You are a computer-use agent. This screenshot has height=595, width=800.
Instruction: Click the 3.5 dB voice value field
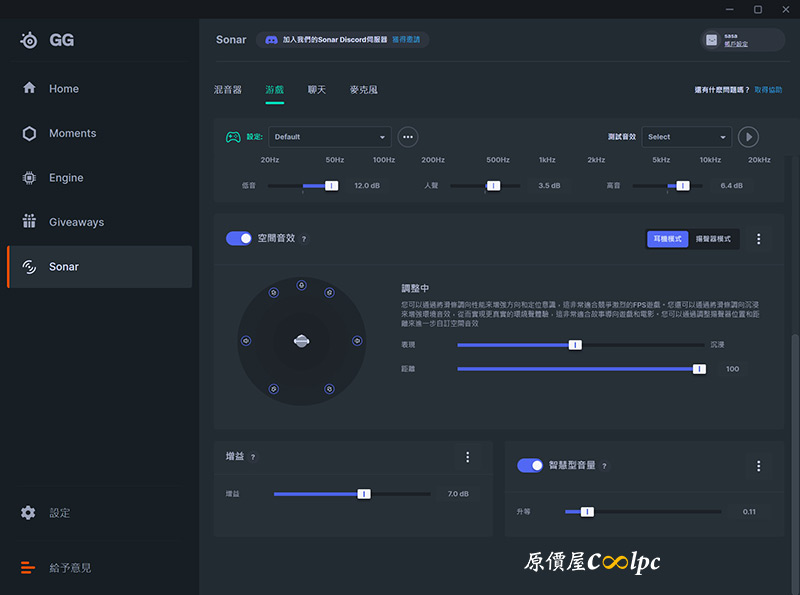(x=549, y=186)
